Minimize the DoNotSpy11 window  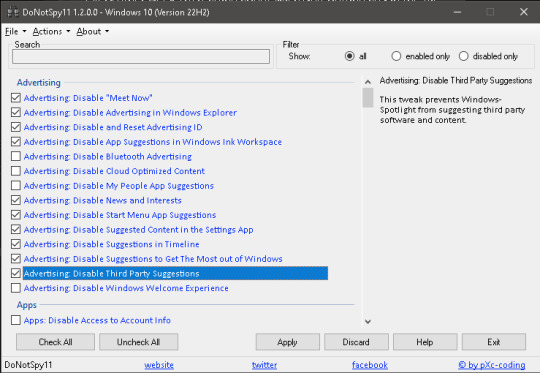457,12
